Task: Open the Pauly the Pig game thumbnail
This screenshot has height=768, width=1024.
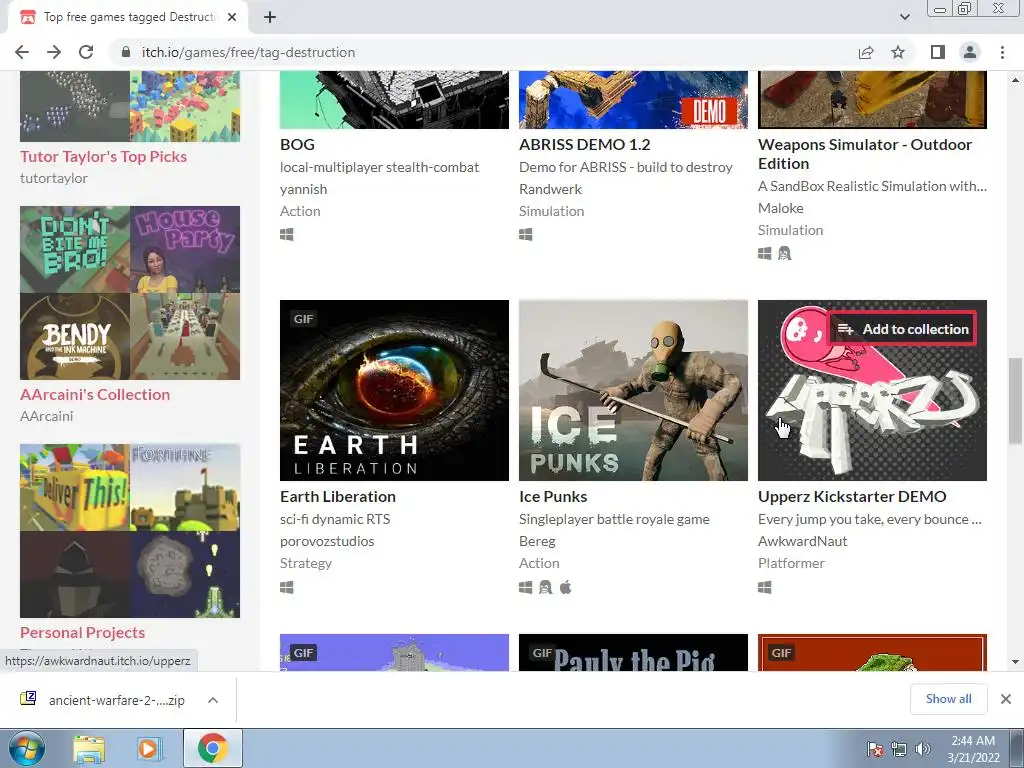Action: click(633, 652)
